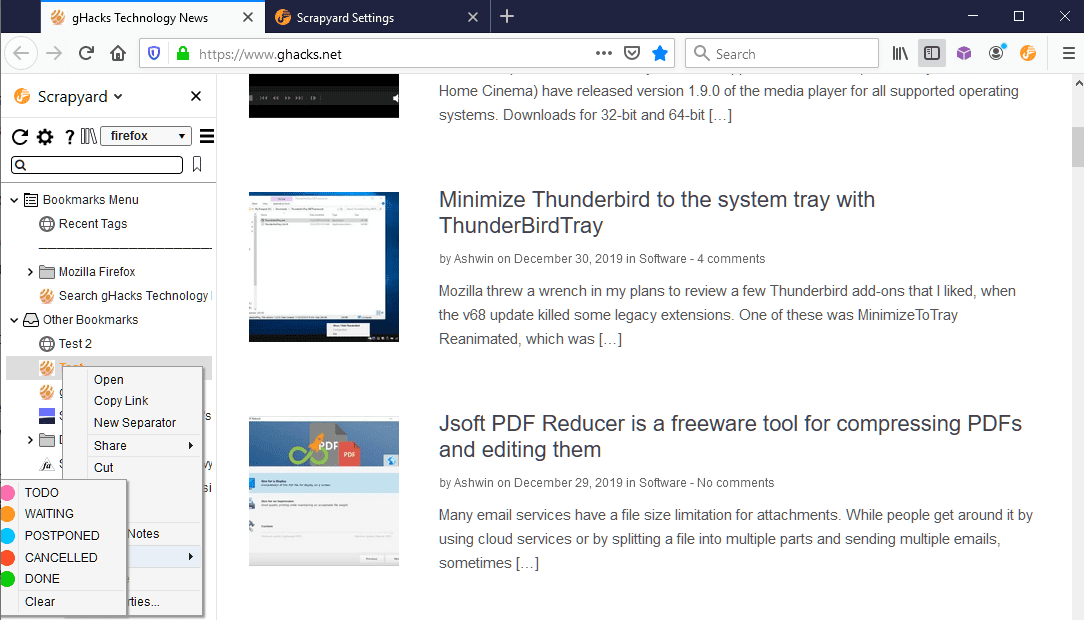Switch to gHacks Technology News tab
The width and height of the screenshot is (1084, 620).
pyautogui.click(x=153, y=17)
